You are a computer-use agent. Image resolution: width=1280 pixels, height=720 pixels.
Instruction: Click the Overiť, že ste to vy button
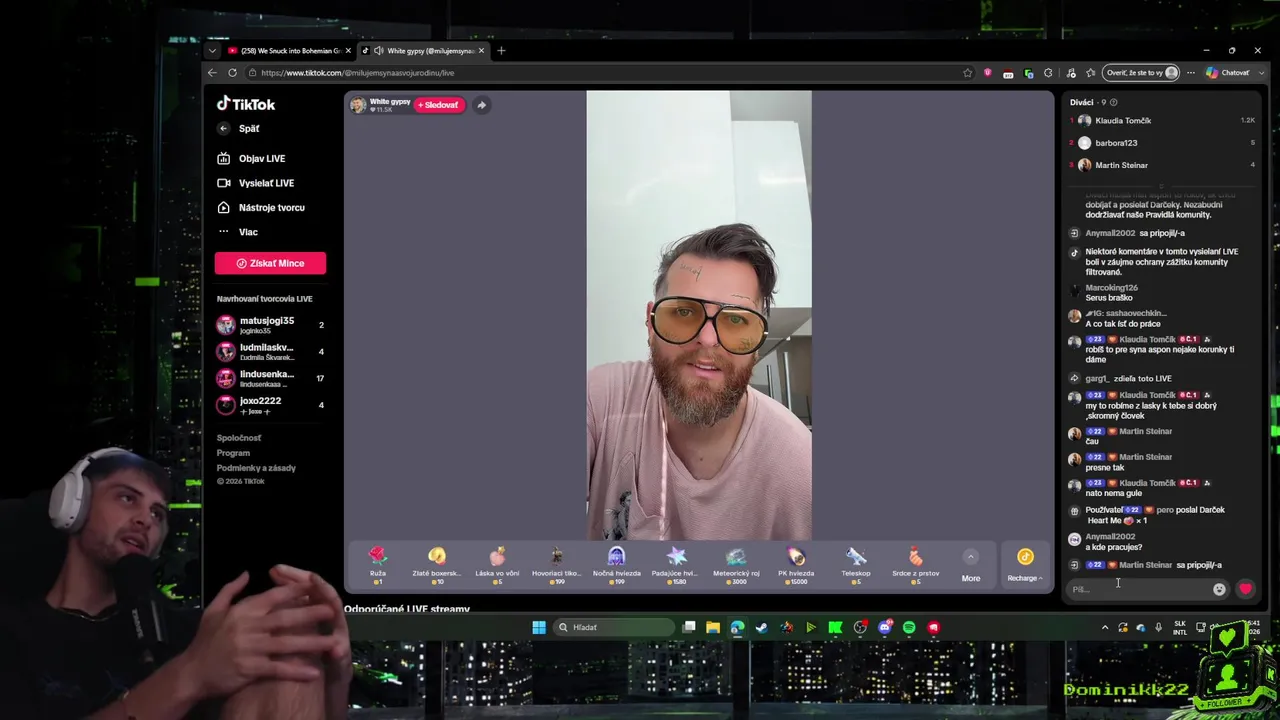click(x=1141, y=73)
